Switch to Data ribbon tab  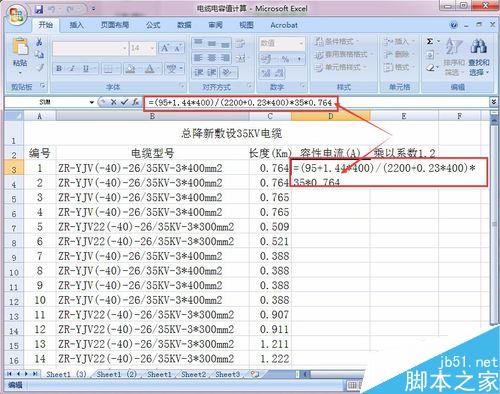(184, 25)
